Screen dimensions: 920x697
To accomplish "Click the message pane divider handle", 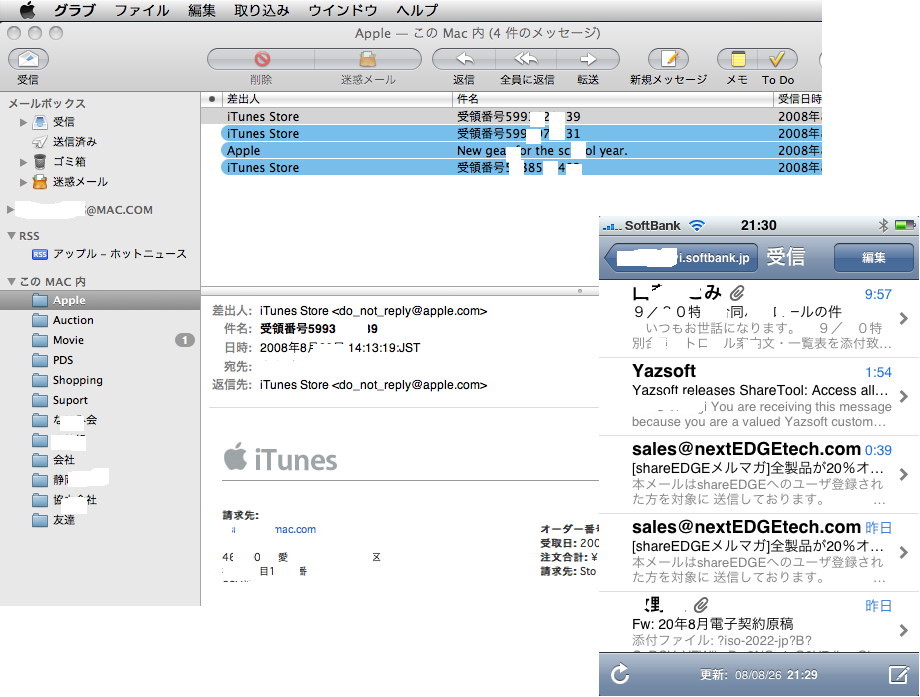I will click(580, 290).
